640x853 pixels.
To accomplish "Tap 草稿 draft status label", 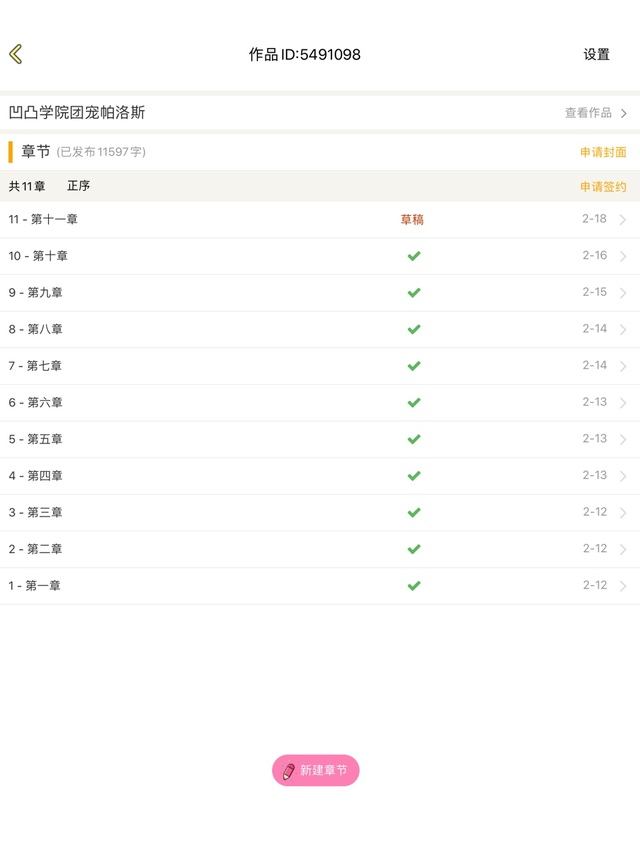I will [x=412, y=220].
